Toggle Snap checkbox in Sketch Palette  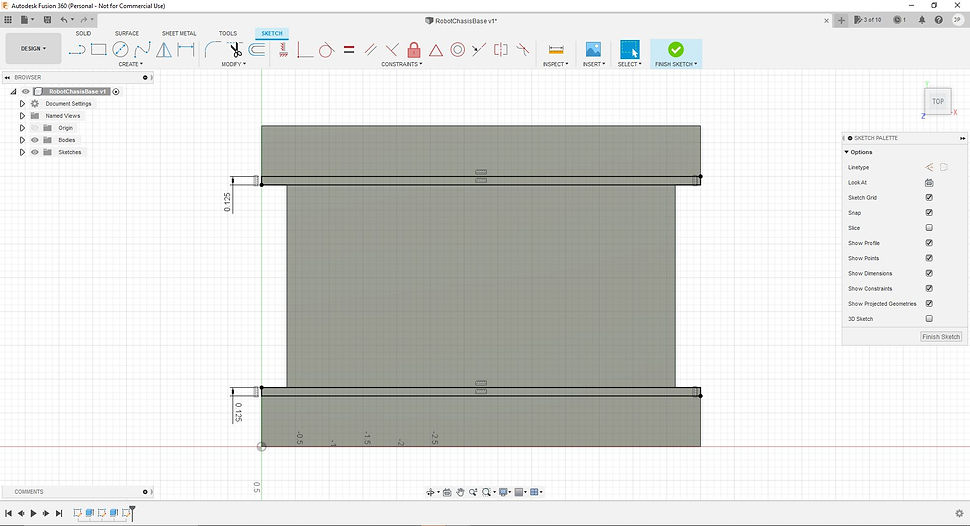click(929, 212)
